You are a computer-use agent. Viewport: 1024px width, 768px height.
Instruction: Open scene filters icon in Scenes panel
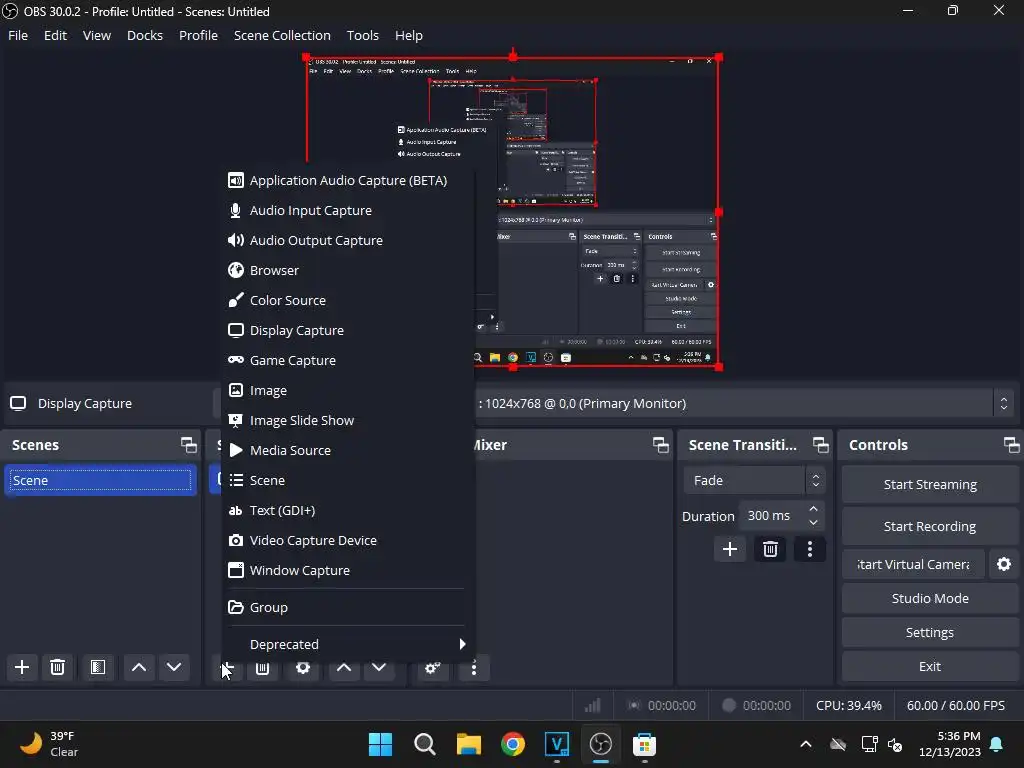pos(98,667)
